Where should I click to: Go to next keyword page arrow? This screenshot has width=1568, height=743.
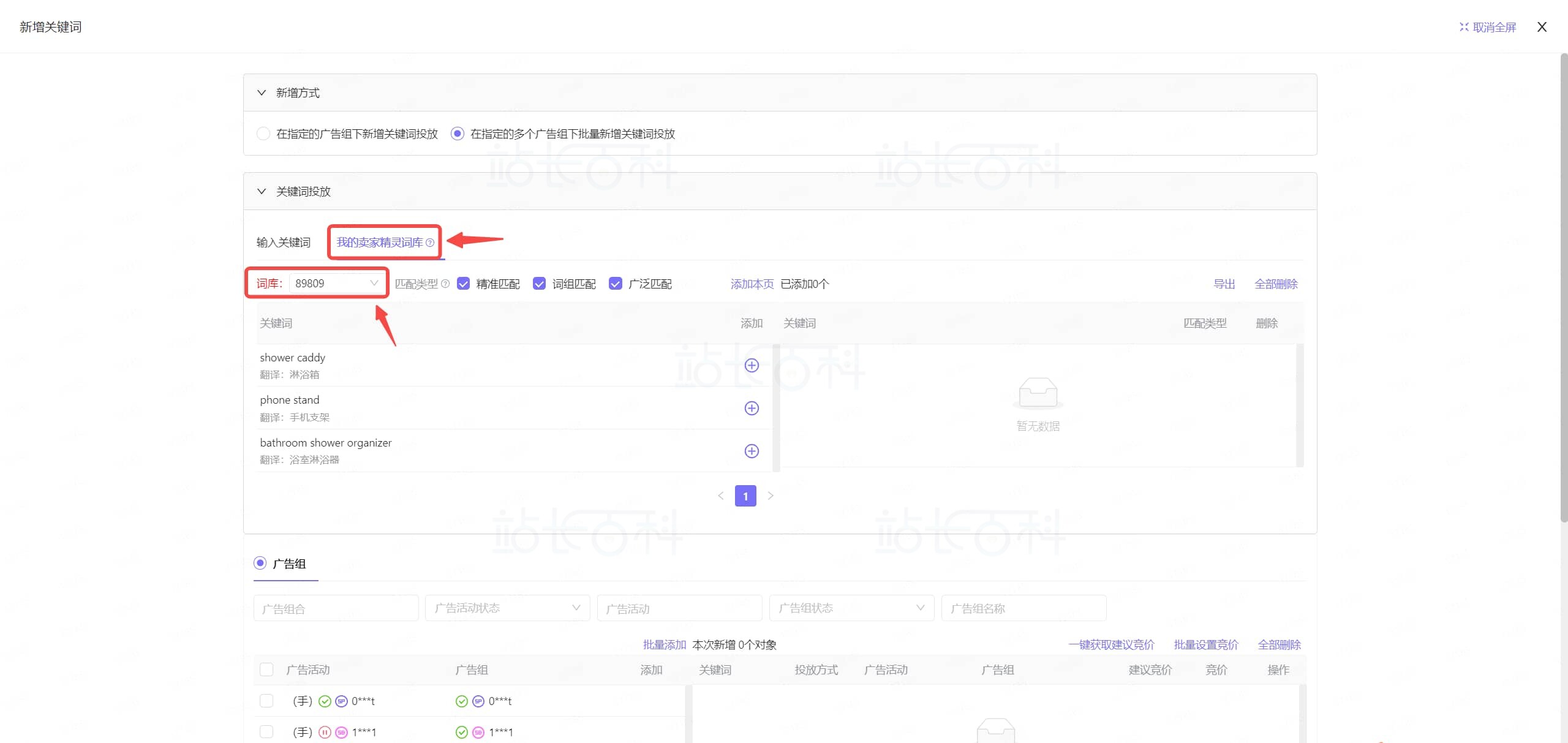(x=771, y=496)
